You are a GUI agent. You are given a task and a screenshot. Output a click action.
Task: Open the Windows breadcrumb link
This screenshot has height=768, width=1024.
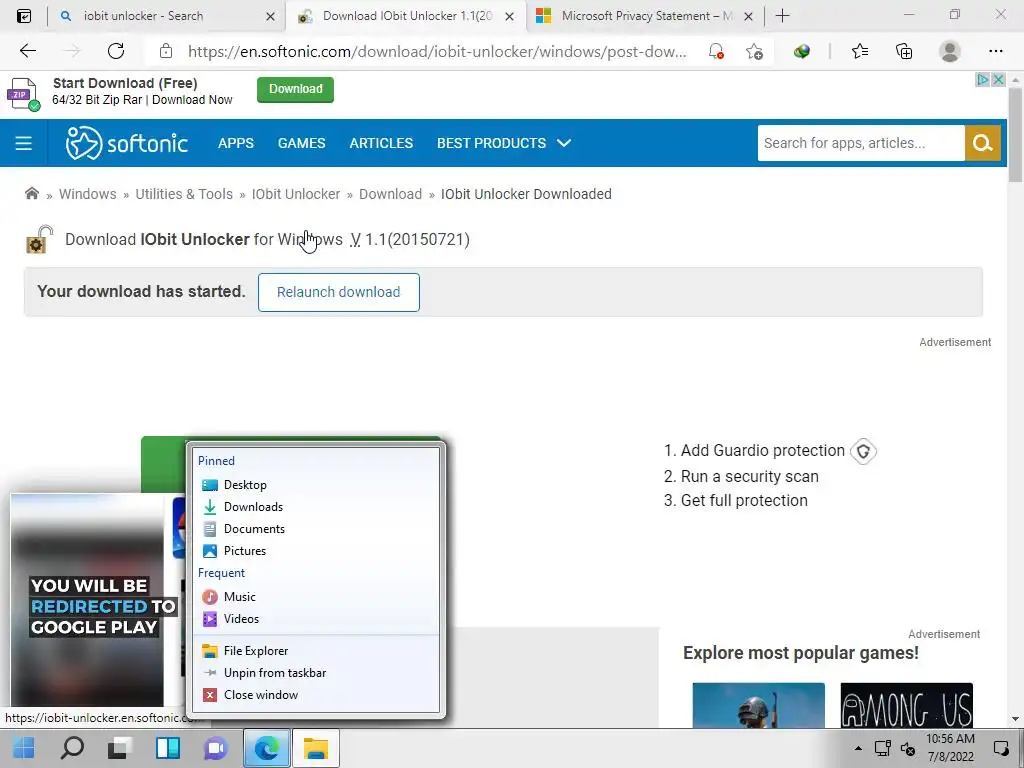pos(88,194)
